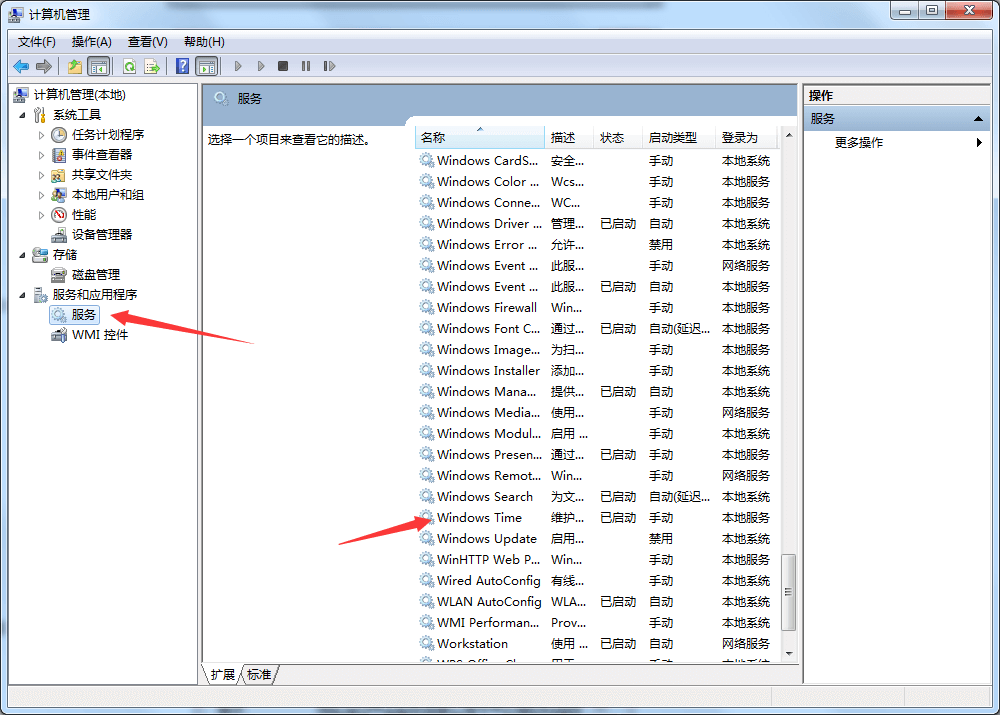Select the WinHTTP Web P... service
Screen dimensions: 1000x715
pyautogui.click(x=598, y=560)
